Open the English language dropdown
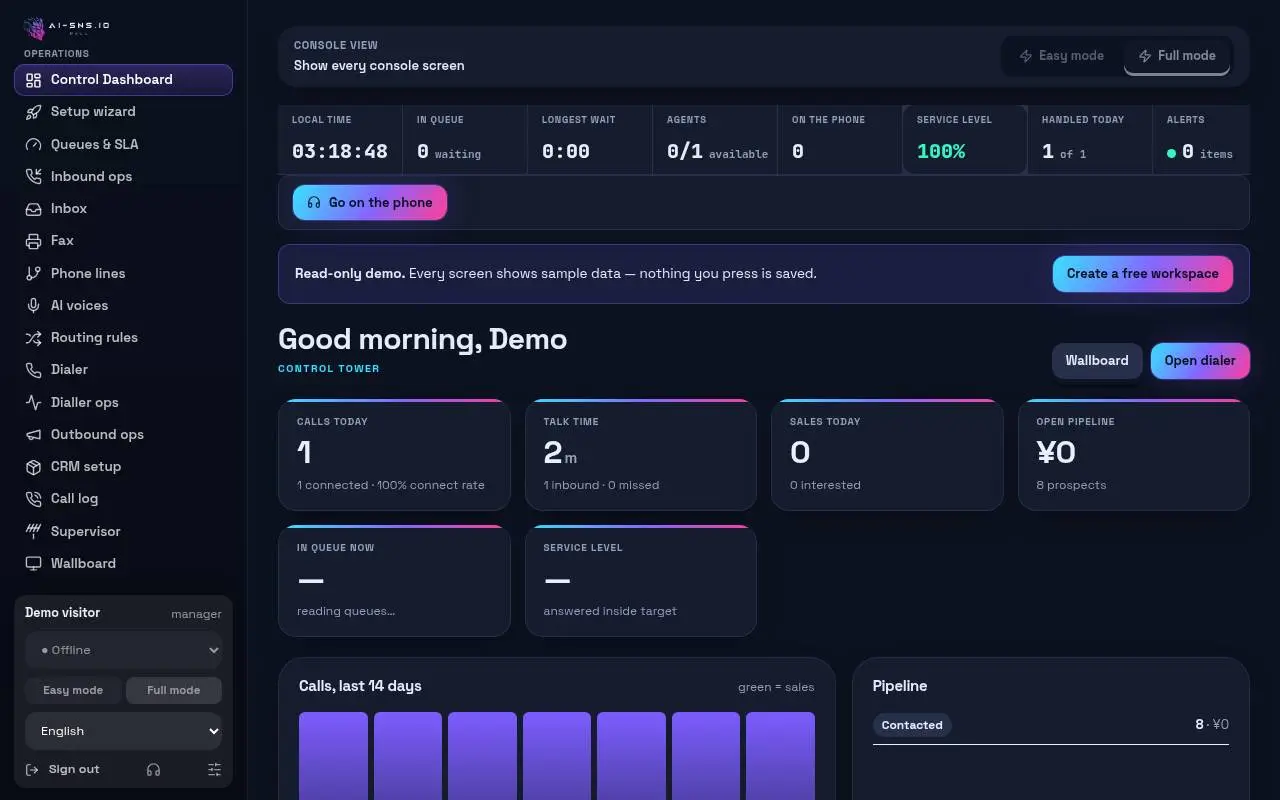 [x=123, y=731]
